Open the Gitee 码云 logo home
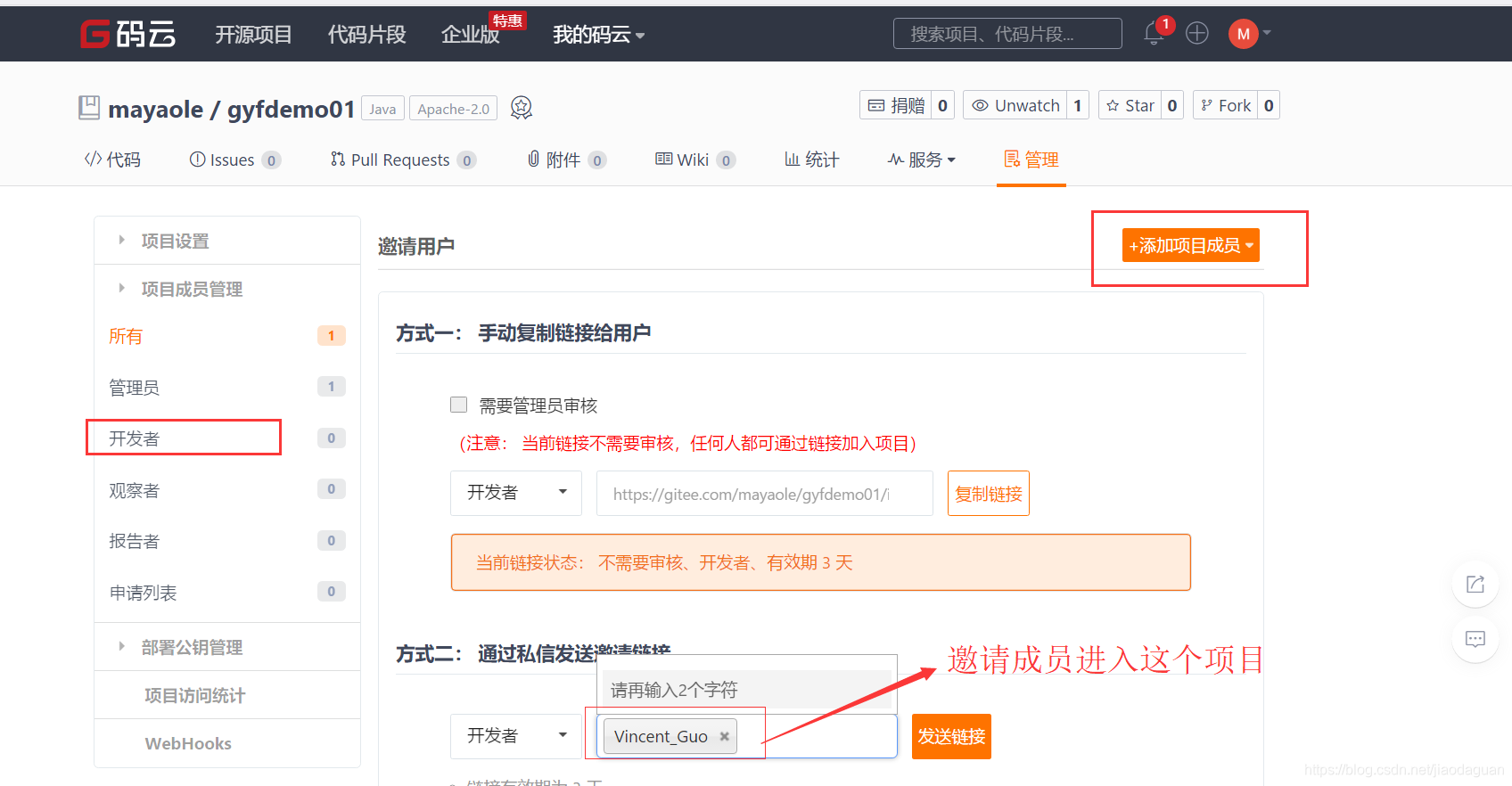Viewport: 1512px width, 786px height. (x=127, y=34)
